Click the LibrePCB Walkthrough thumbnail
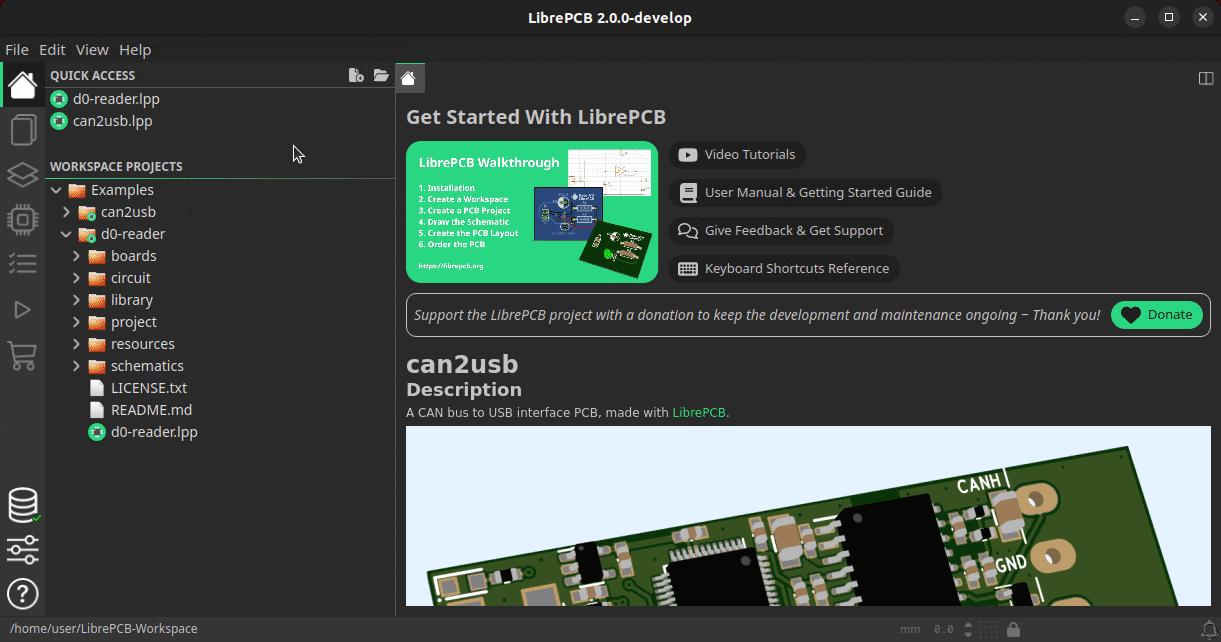 tap(532, 212)
